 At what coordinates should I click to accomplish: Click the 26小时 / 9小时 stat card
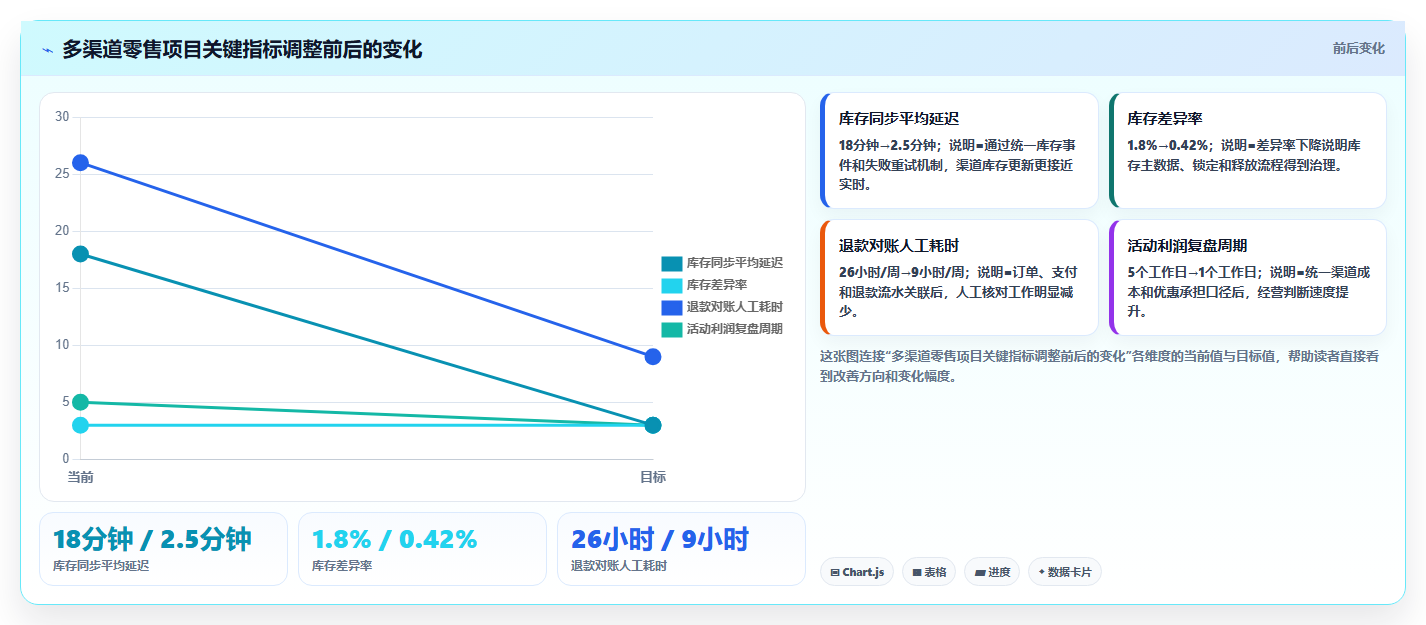681,549
